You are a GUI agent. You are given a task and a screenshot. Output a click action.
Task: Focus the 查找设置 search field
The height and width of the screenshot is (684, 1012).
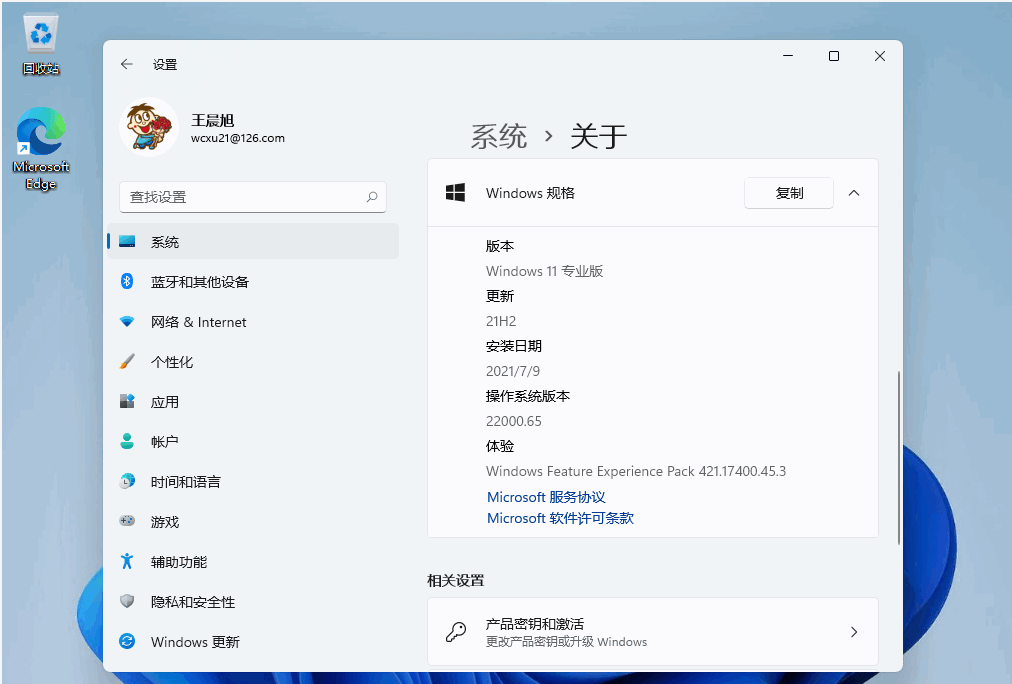[x=253, y=197]
